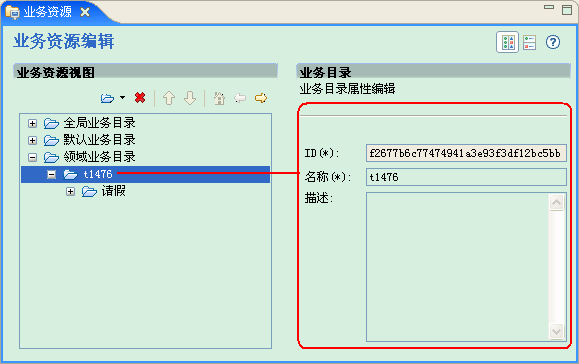
Task: Toggle the list layout view button
Action: coord(530,42)
